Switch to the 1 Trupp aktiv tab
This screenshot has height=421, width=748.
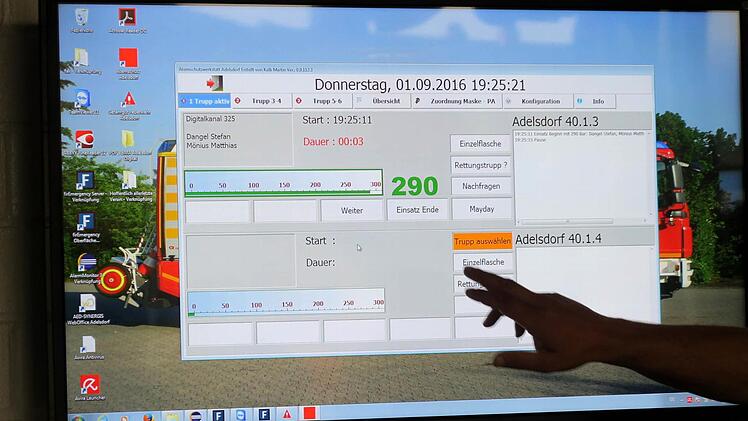(x=204, y=101)
